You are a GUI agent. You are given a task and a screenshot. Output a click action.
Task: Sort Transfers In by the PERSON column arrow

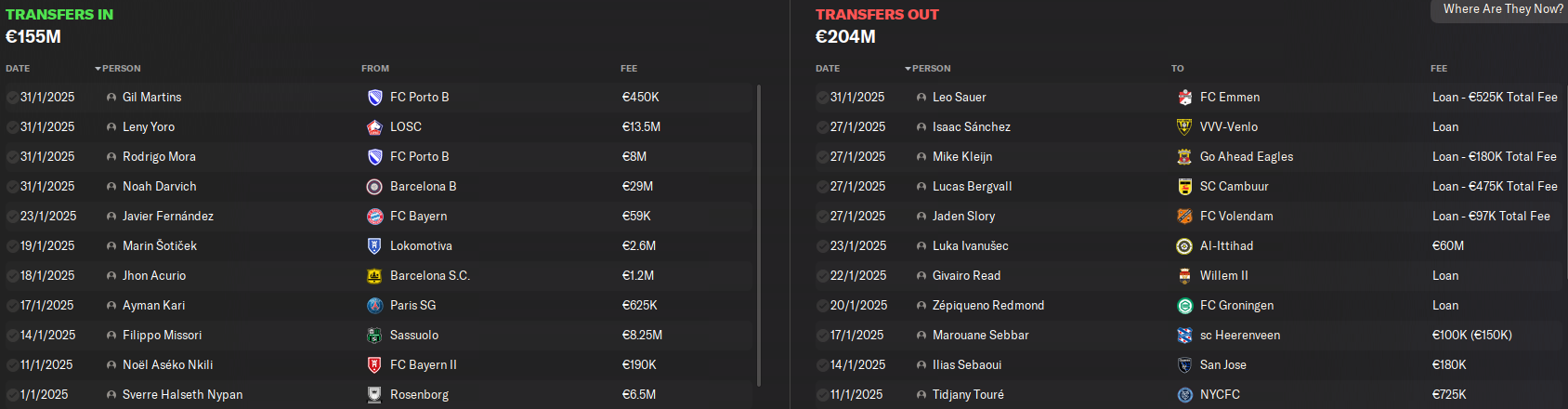coord(98,69)
